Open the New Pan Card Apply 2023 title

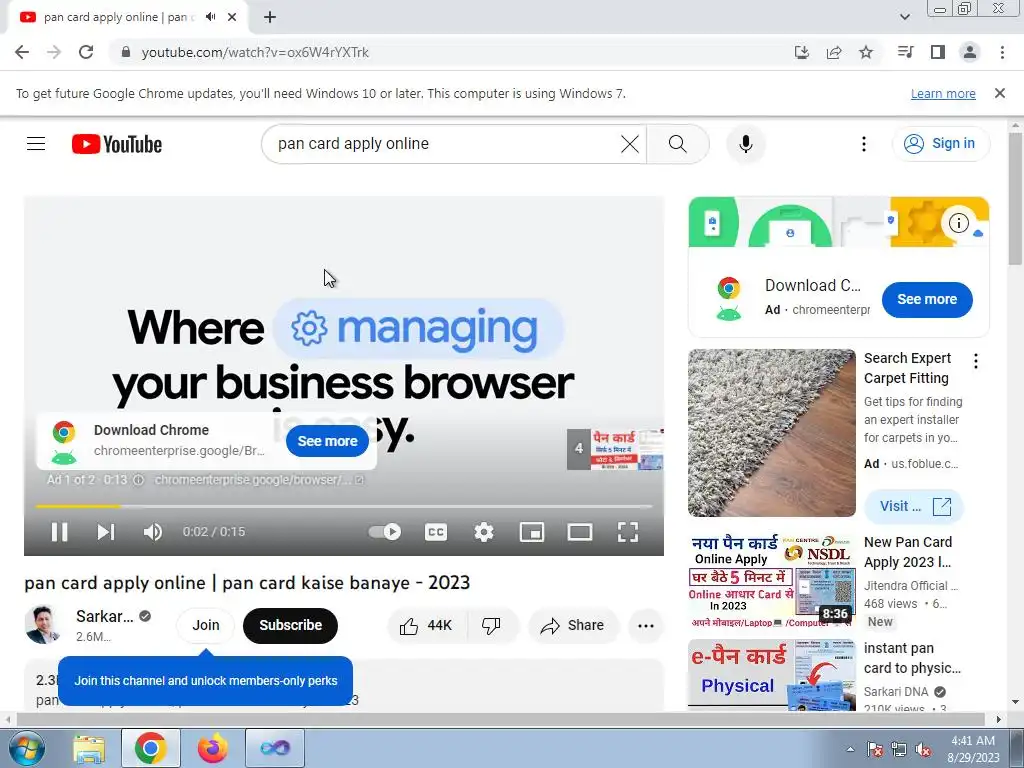[x=908, y=552]
